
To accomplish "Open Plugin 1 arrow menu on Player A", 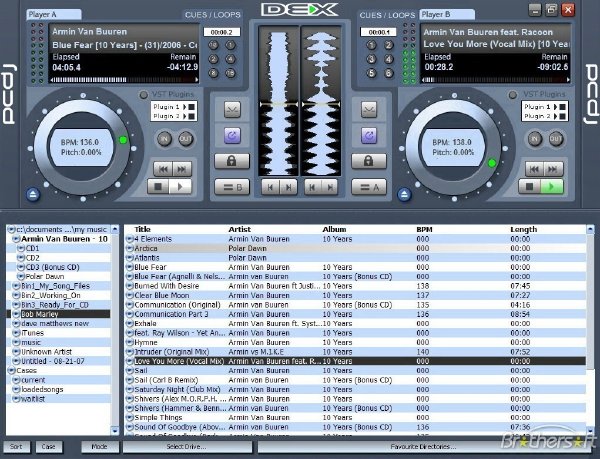I will [x=185, y=107].
